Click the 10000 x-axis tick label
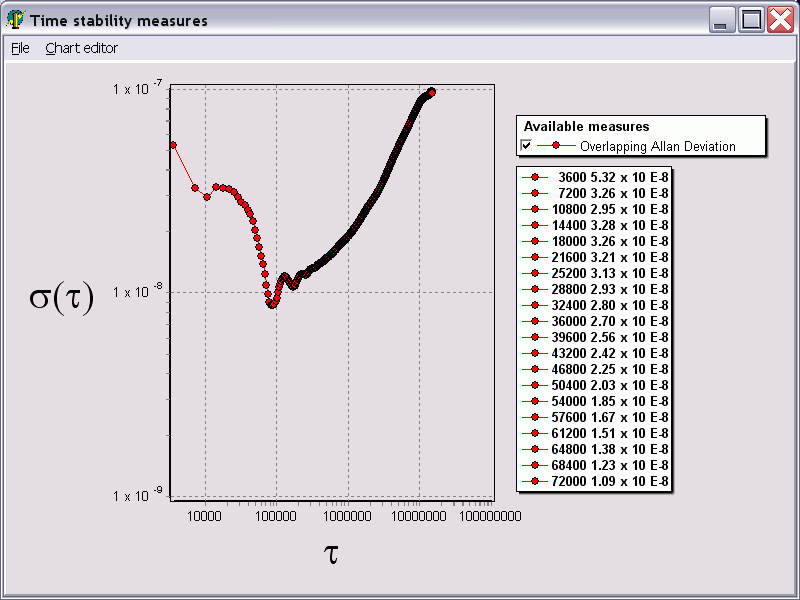The height and width of the screenshot is (600, 800). [205, 516]
